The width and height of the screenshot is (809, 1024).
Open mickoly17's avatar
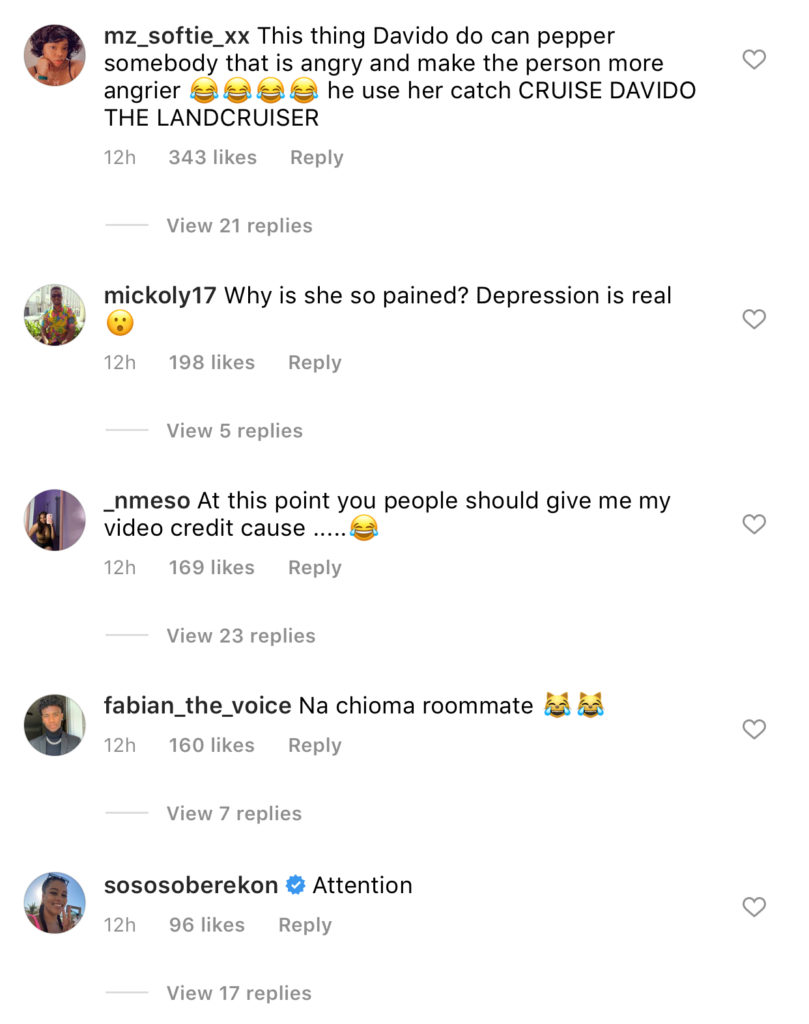click(x=54, y=315)
